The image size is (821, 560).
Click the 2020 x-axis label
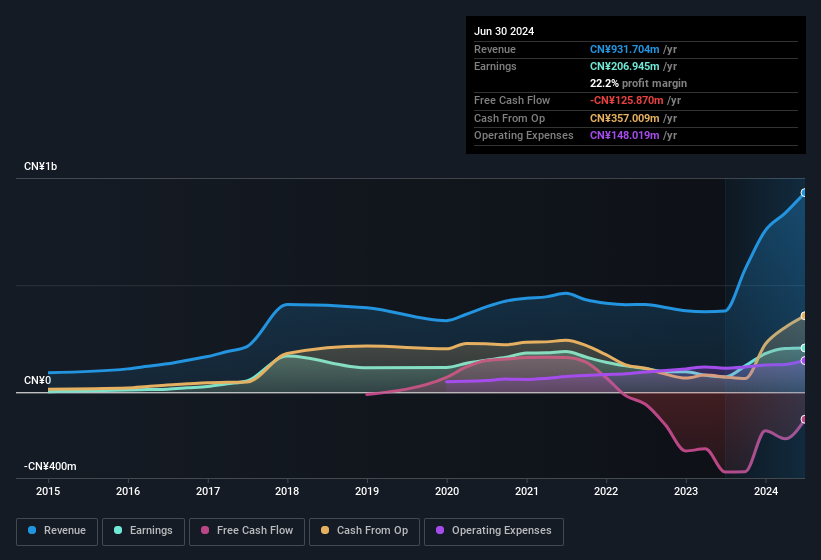[447, 491]
